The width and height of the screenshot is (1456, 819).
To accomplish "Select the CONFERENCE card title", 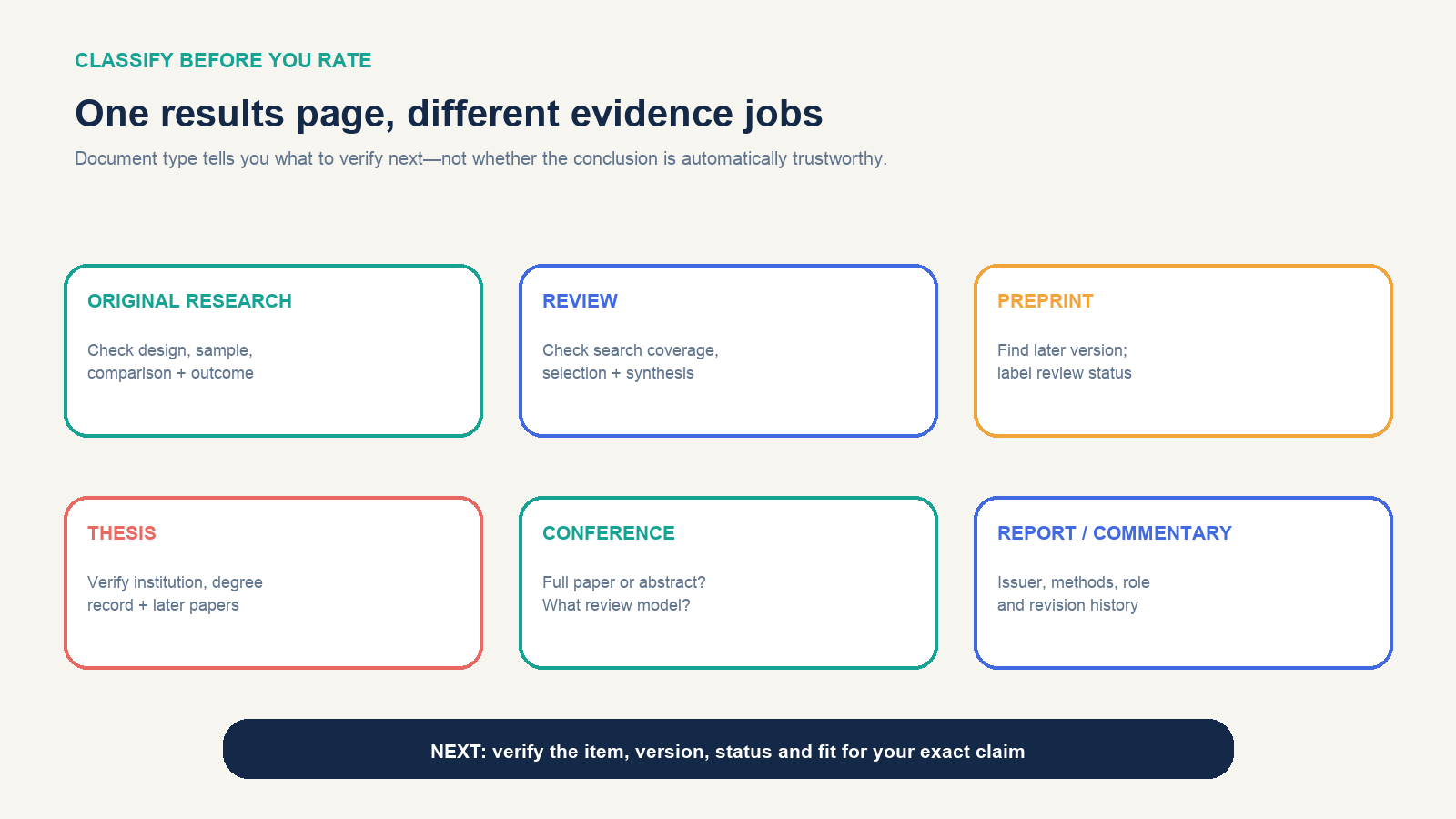I will pyautogui.click(x=609, y=533).
